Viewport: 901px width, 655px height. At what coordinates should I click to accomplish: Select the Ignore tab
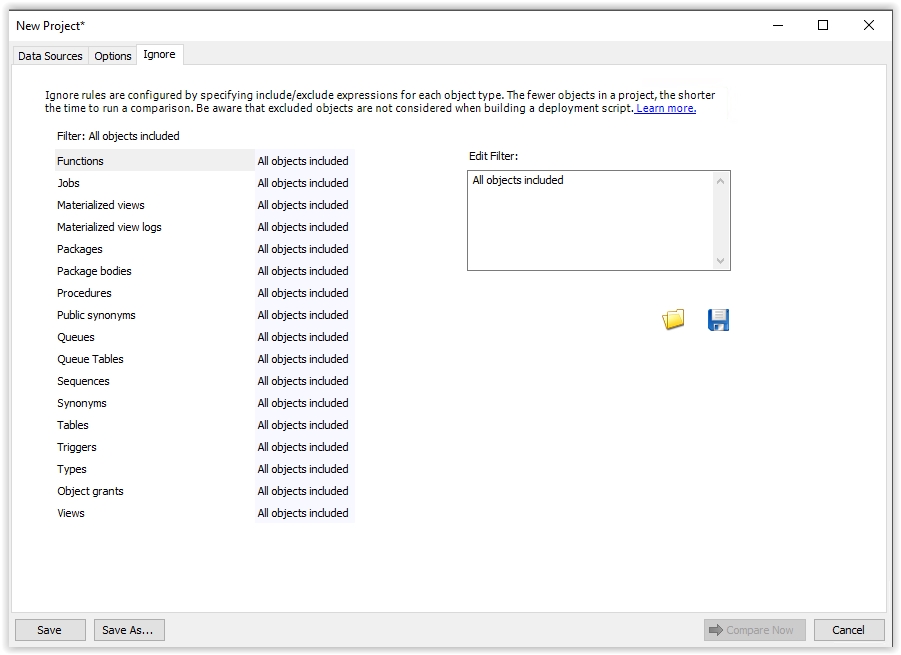click(x=159, y=55)
